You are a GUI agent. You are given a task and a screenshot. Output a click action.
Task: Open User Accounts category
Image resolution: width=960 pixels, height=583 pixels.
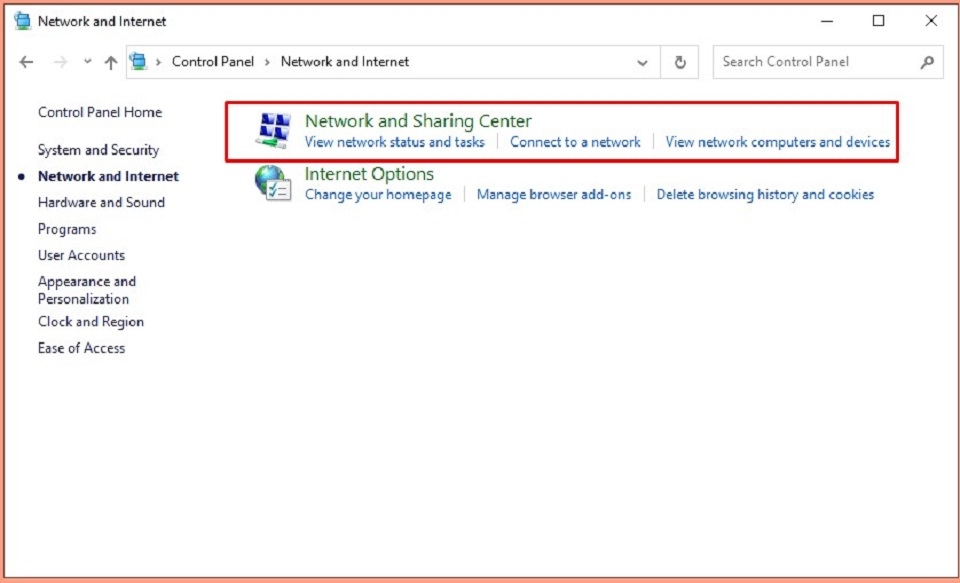point(81,255)
